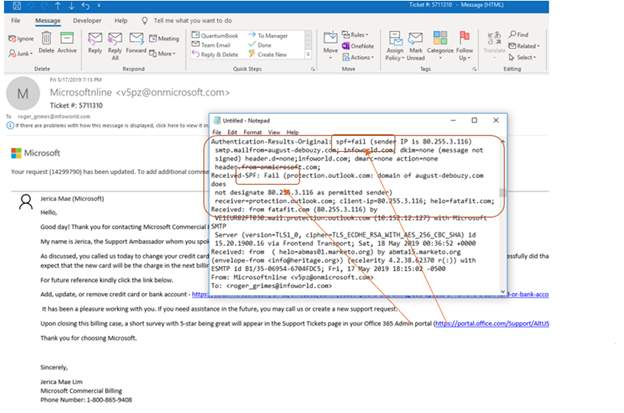The image size is (624, 413).
Task: Switch to the Message ribbon tab
Action: pos(48,21)
